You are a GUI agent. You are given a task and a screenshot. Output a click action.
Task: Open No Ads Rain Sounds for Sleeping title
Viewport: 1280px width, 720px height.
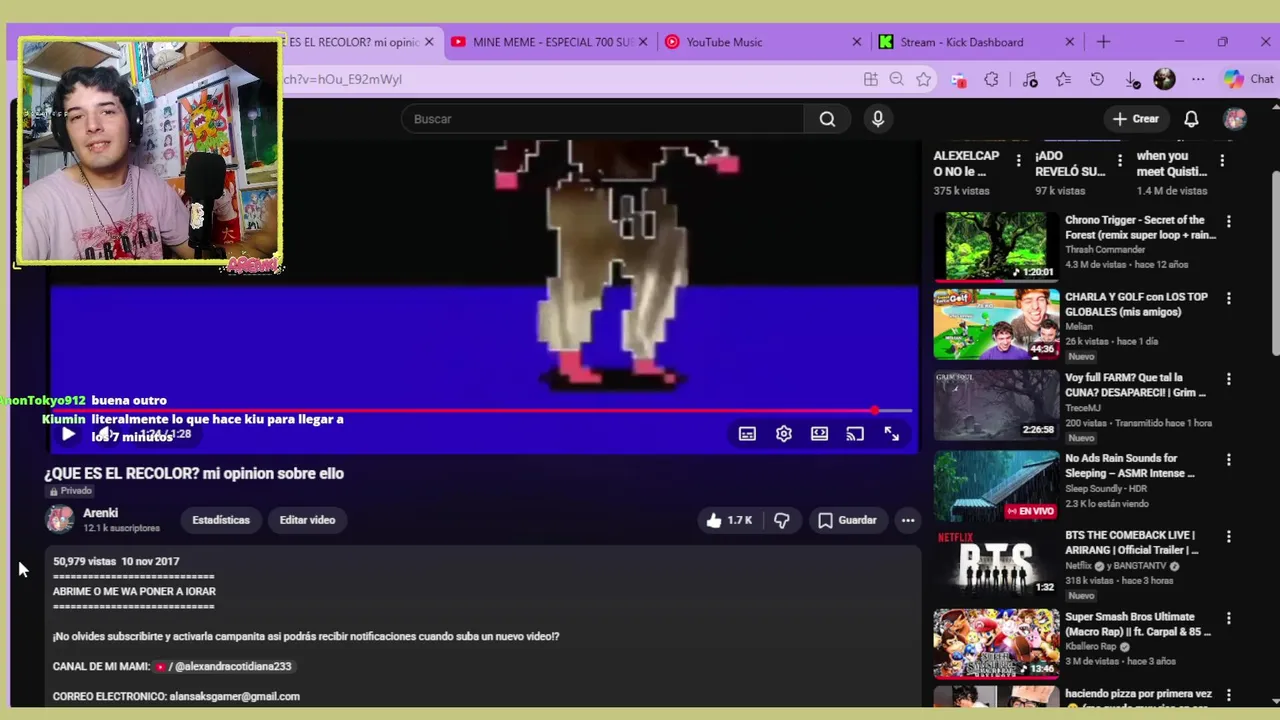pos(1131,466)
